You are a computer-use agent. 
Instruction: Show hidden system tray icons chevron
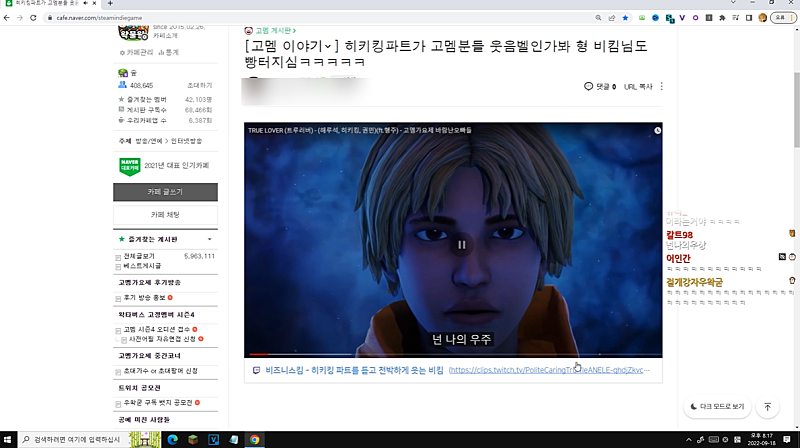pyautogui.click(x=689, y=439)
